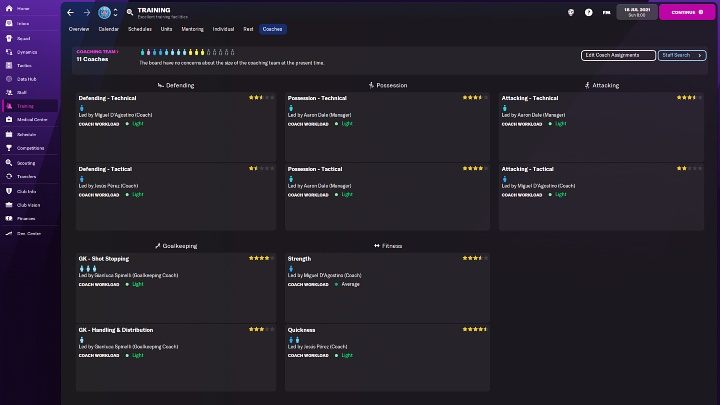Switch to the Mentoring tab

point(194,29)
